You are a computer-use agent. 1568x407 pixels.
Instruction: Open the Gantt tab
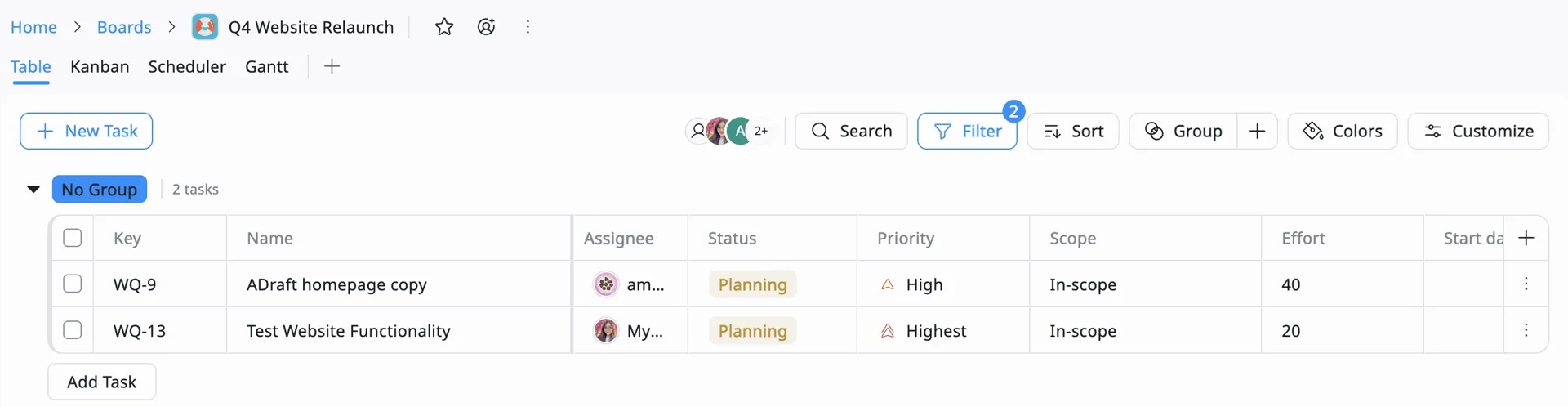tap(266, 66)
